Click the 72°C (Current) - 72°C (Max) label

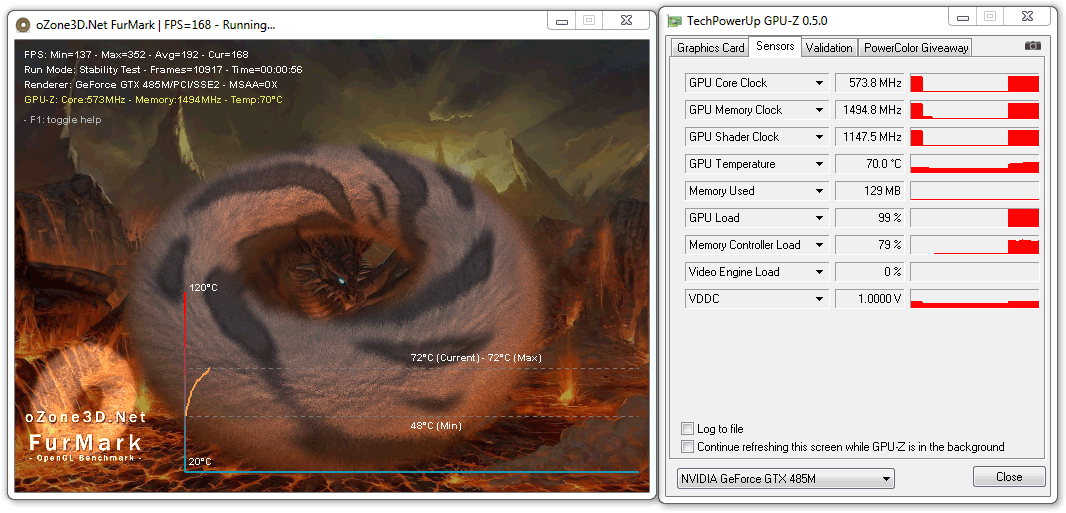[476, 357]
